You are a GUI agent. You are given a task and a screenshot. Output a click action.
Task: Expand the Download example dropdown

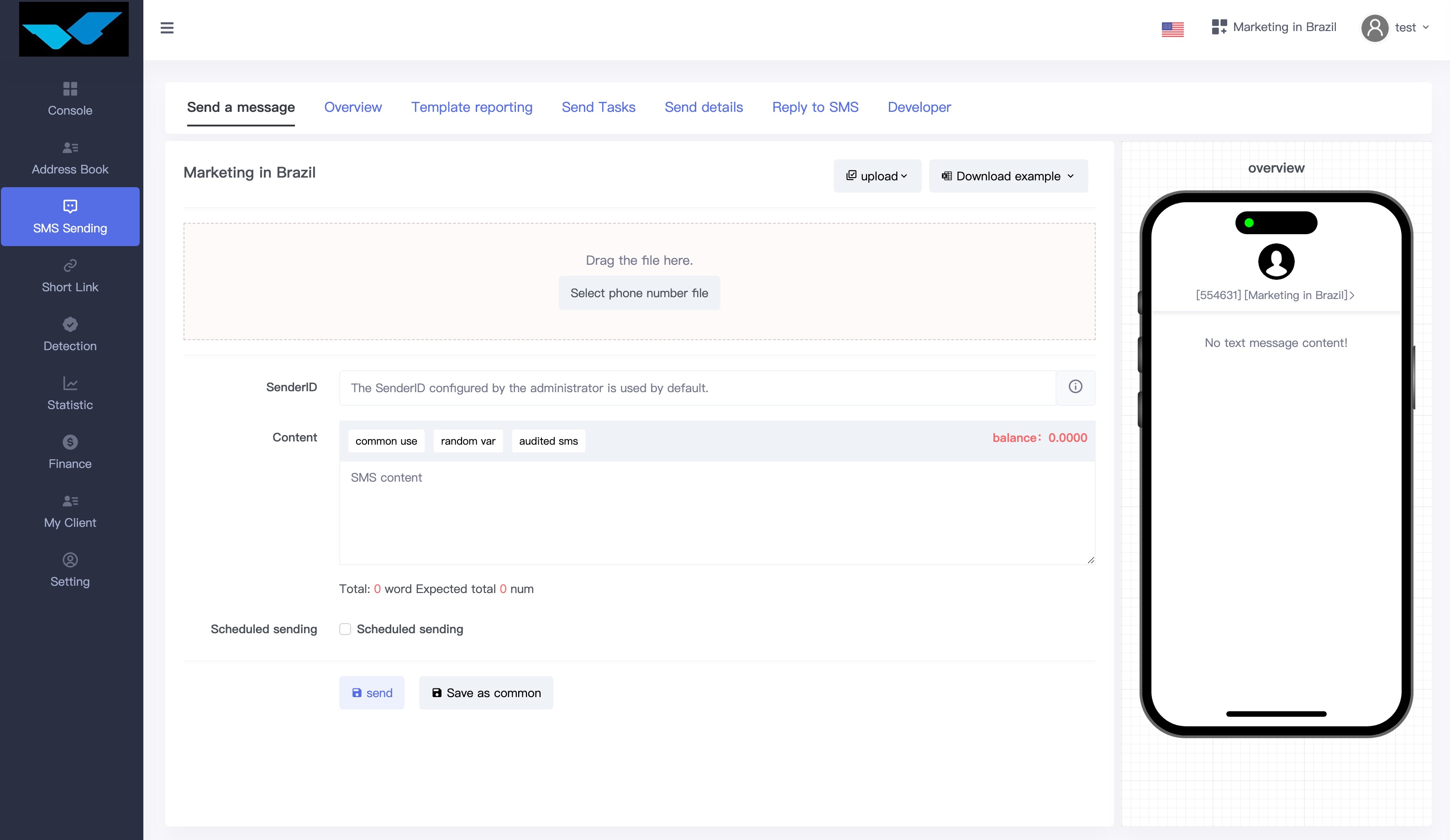(1008, 176)
